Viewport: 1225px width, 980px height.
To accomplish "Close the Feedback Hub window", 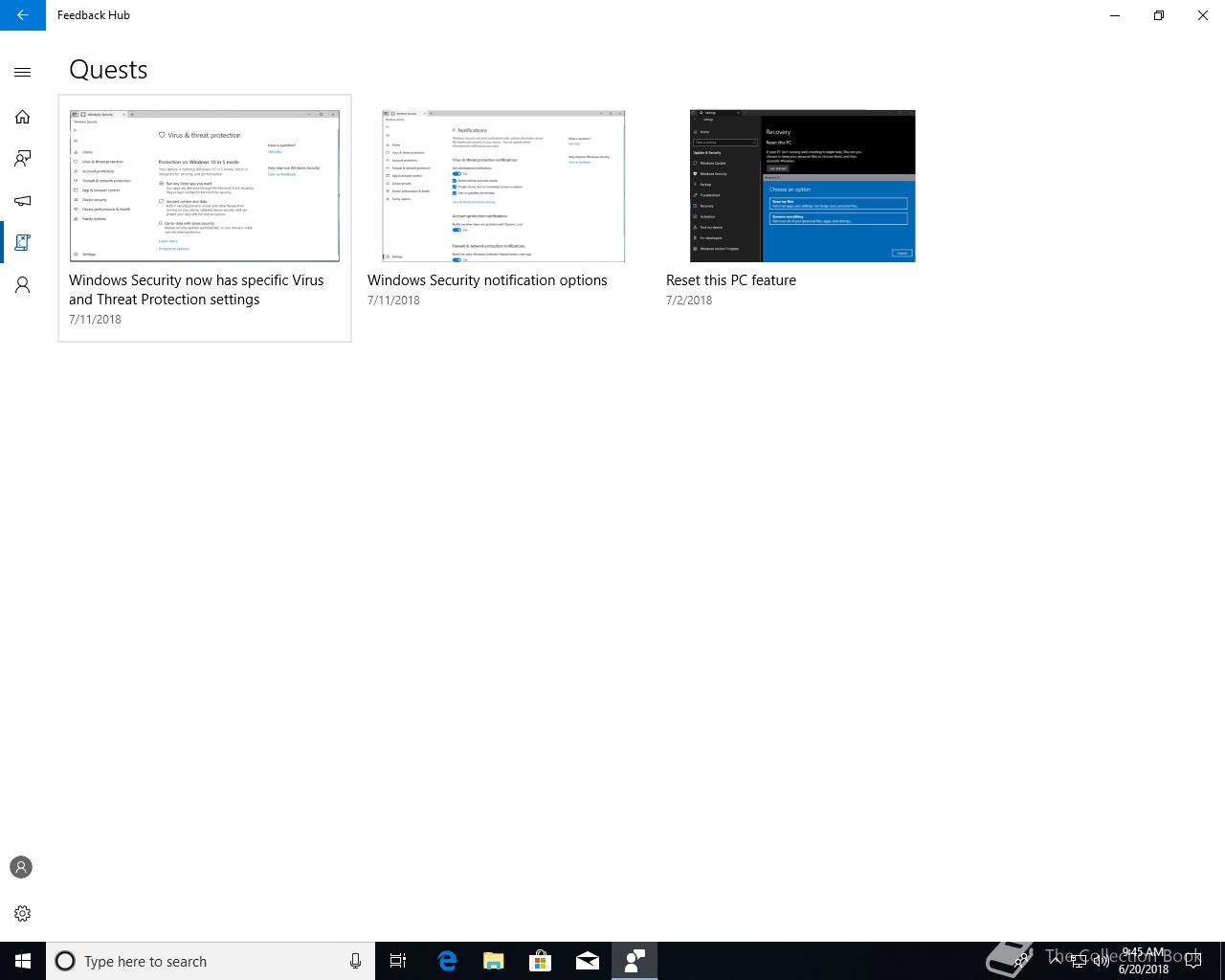I will coord(1203,15).
